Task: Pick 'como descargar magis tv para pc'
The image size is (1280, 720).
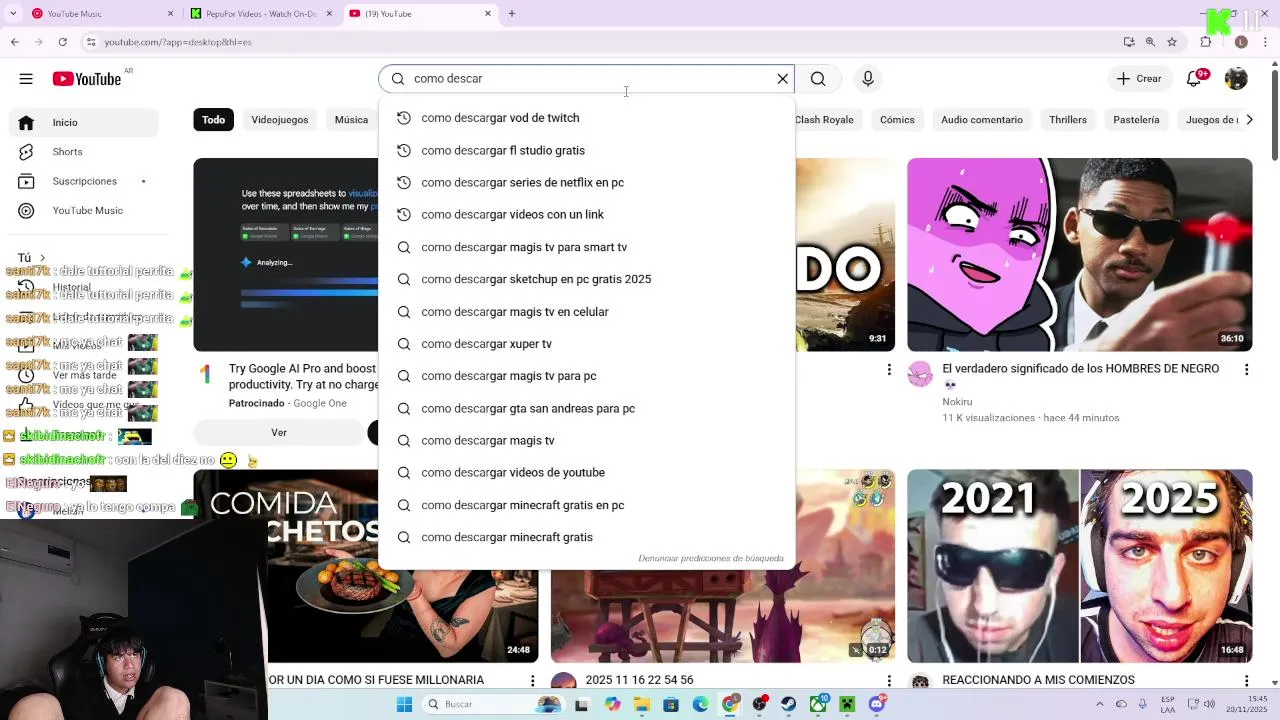Action: (587, 376)
